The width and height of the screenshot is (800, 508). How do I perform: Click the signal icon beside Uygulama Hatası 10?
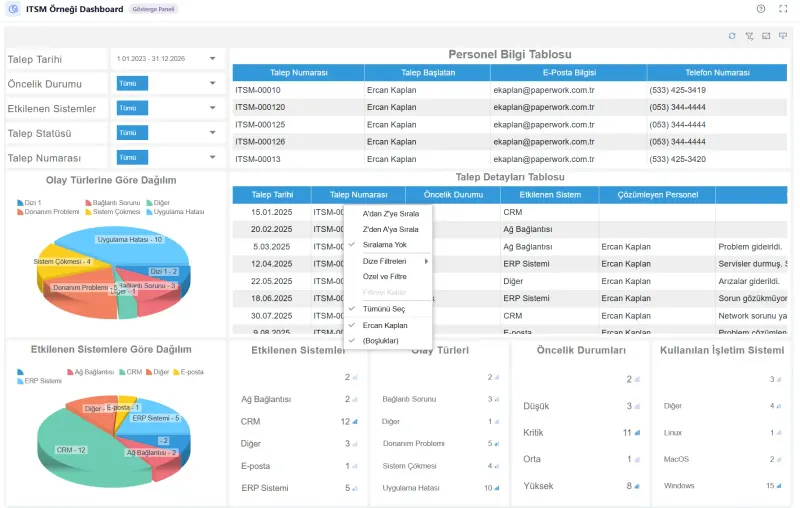[x=497, y=488]
